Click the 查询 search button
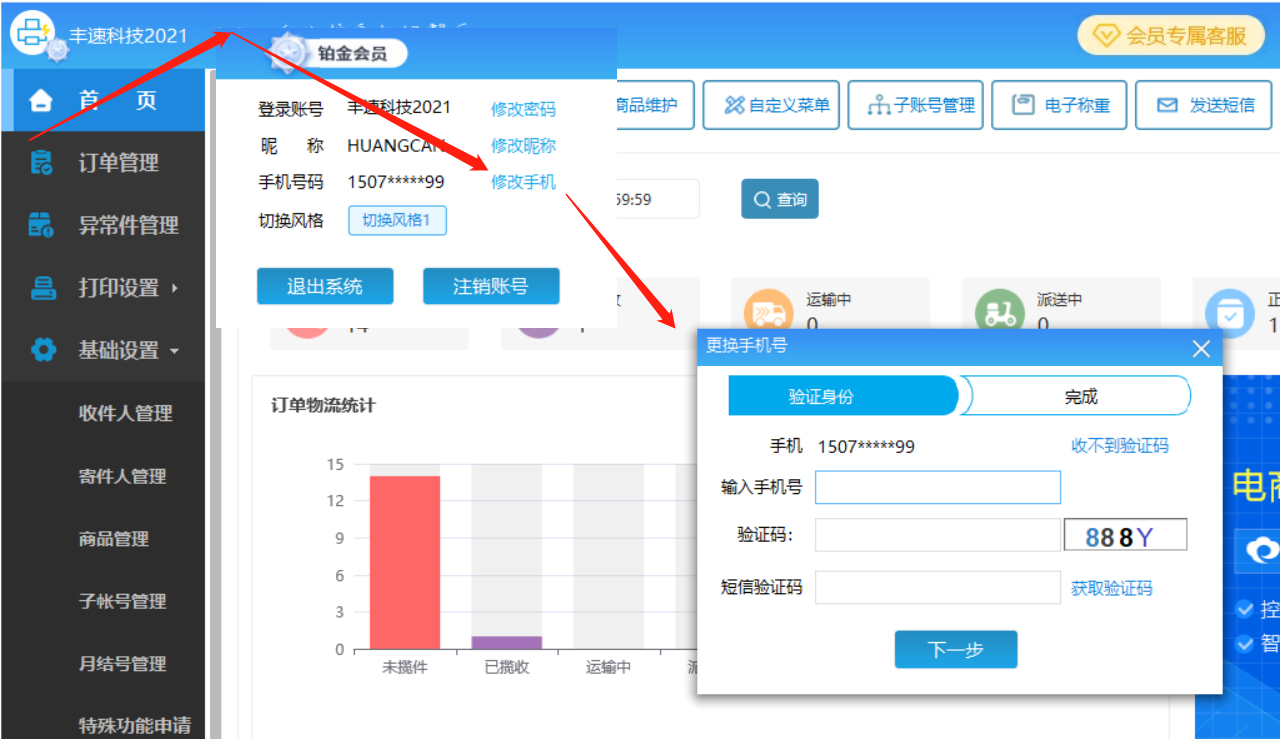This screenshot has height=739, width=1280. 780,199
